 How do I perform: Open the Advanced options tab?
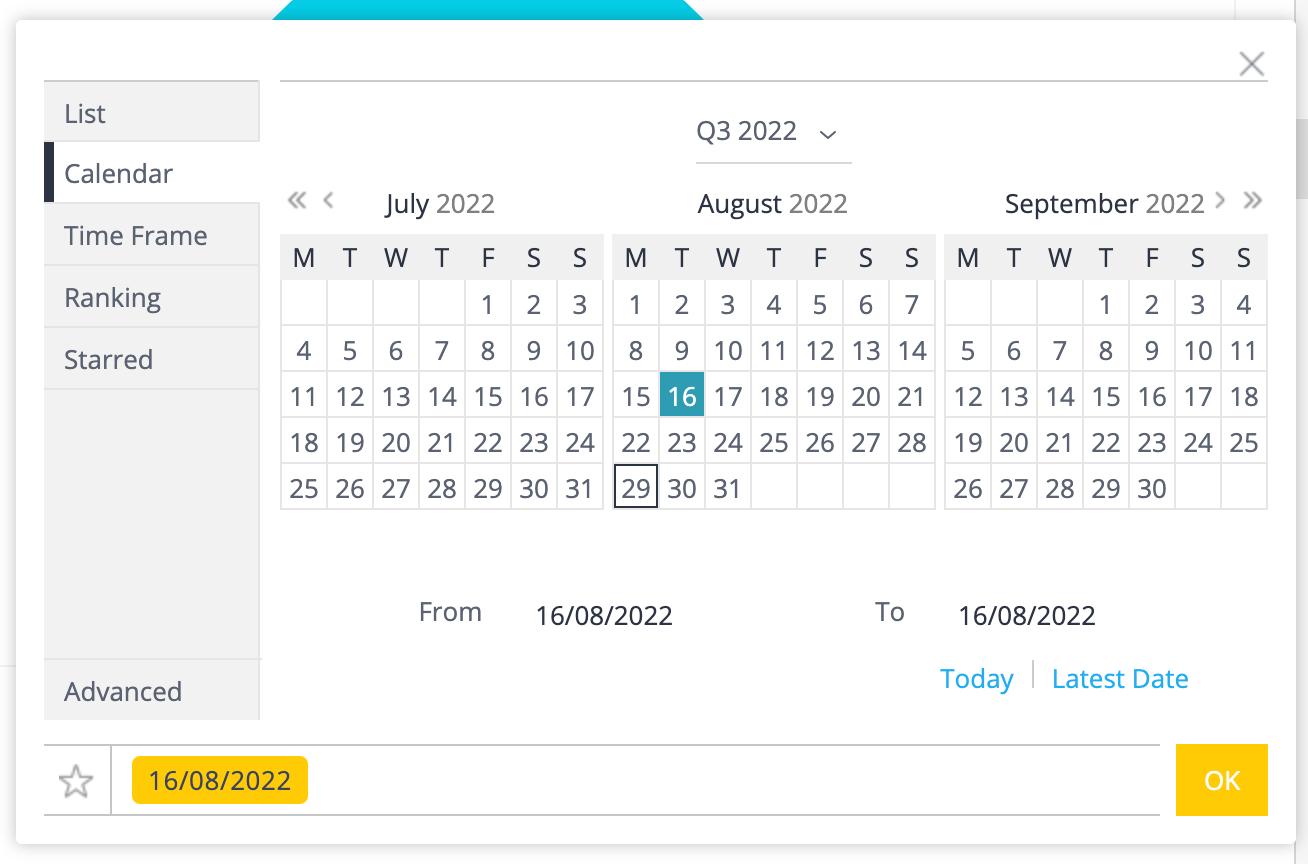click(x=151, y=691)
